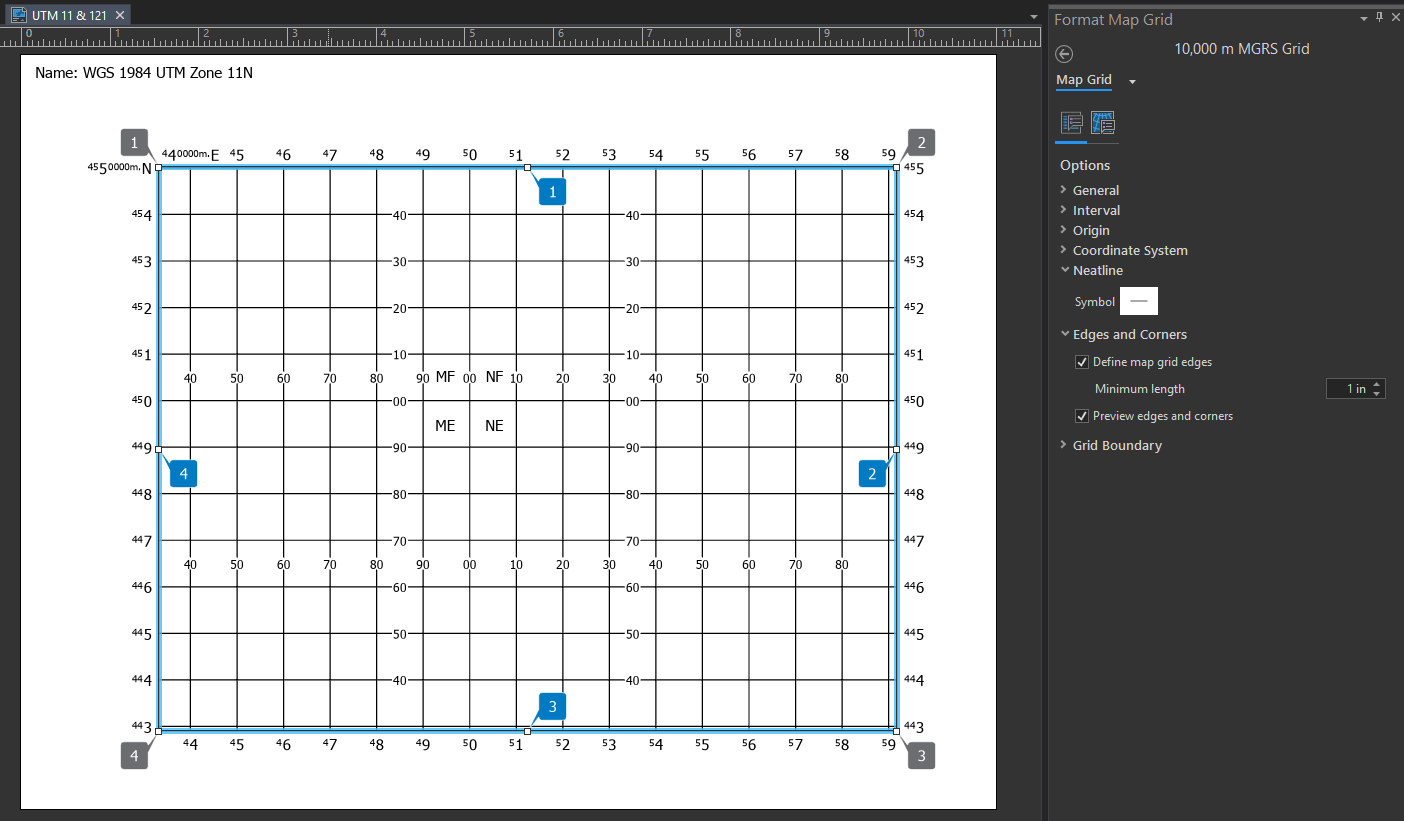Open the layout view tab list dropdown
Image resolution: width=1404 pixels, height=821 pixels.
tap(1034, 17)
